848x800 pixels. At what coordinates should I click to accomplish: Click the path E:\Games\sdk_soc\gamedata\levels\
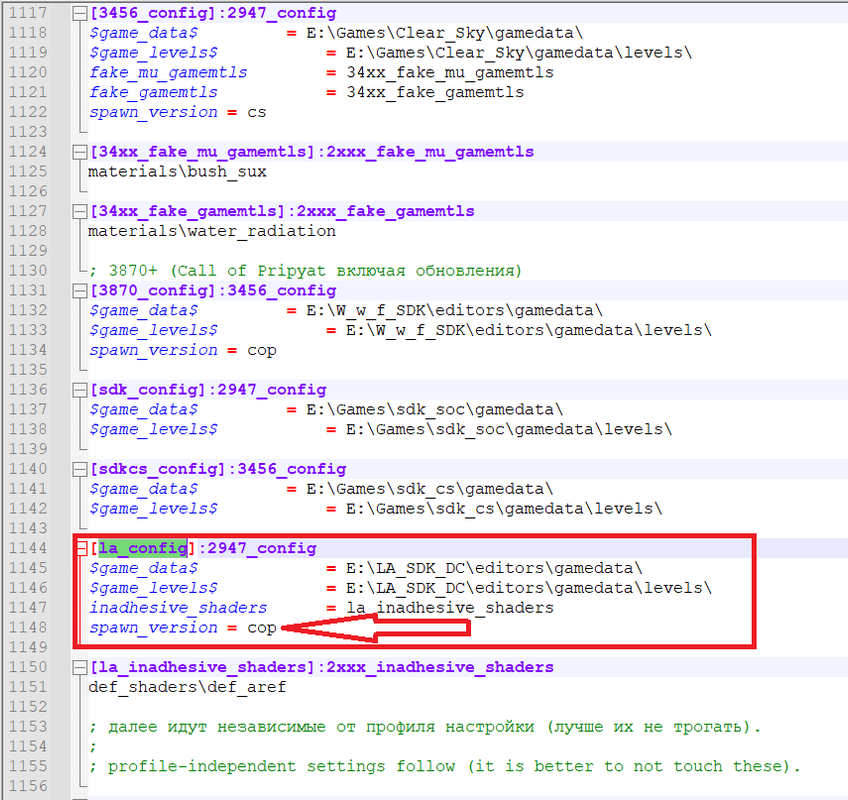509,429
